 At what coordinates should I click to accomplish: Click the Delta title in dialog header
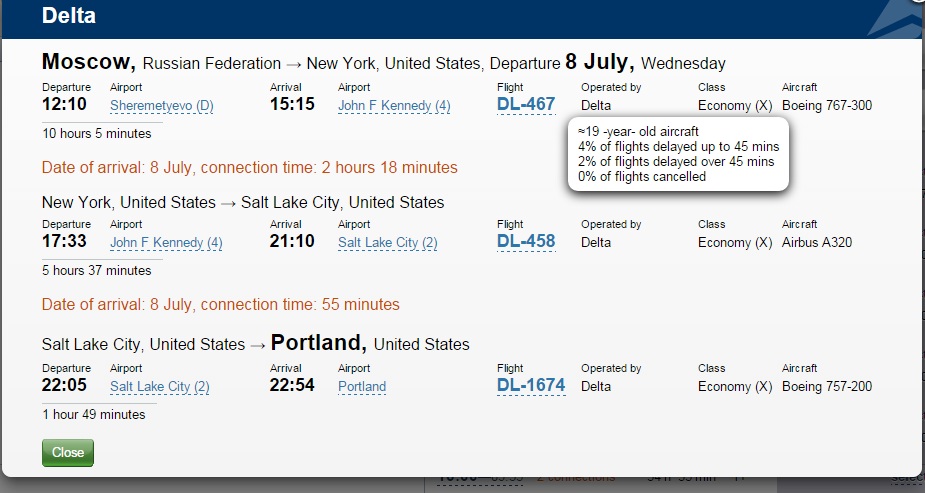click(x=68, y=17)
